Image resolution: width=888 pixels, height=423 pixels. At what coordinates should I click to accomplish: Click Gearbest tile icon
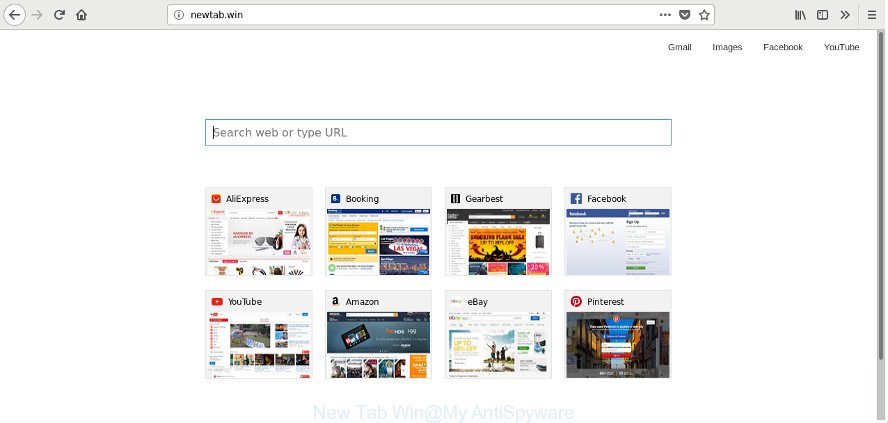click(455, 199)
